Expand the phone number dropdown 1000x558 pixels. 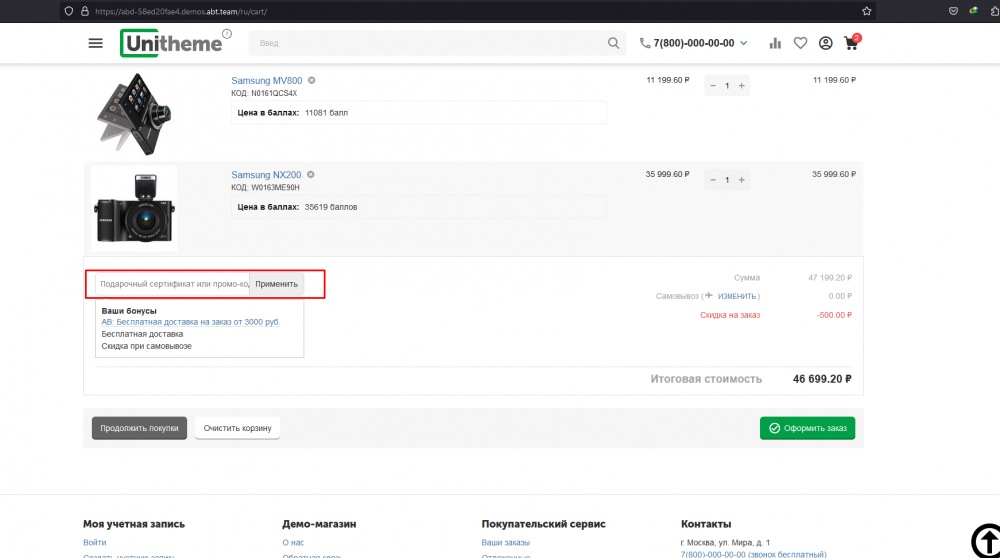(x=743, y=43)
